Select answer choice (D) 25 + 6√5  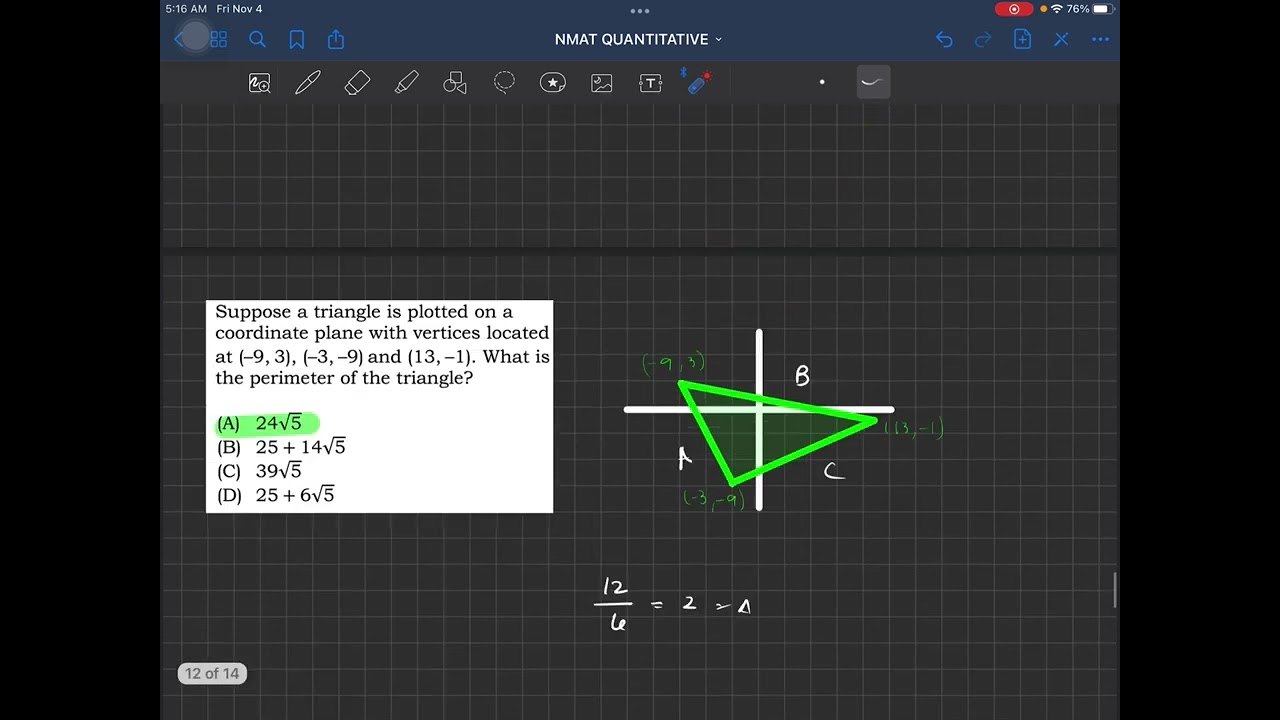click(x=276, y=495)
